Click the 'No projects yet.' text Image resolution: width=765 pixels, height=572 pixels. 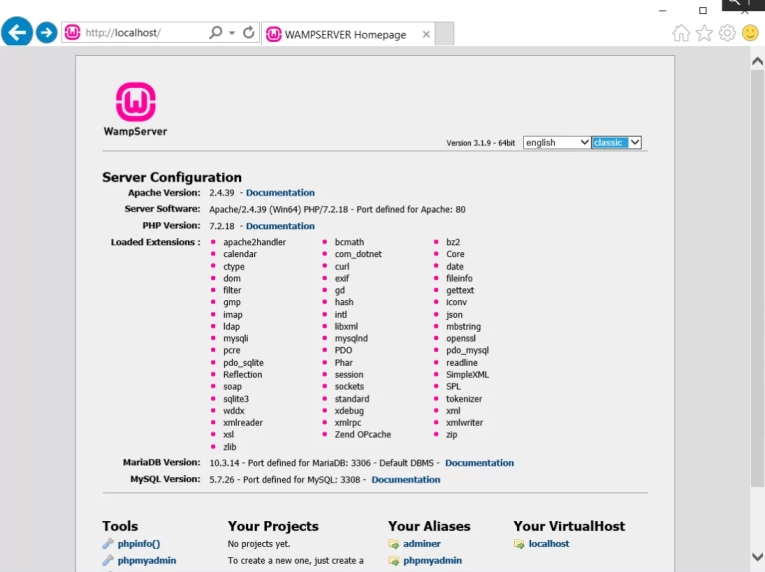click(259, 544)
